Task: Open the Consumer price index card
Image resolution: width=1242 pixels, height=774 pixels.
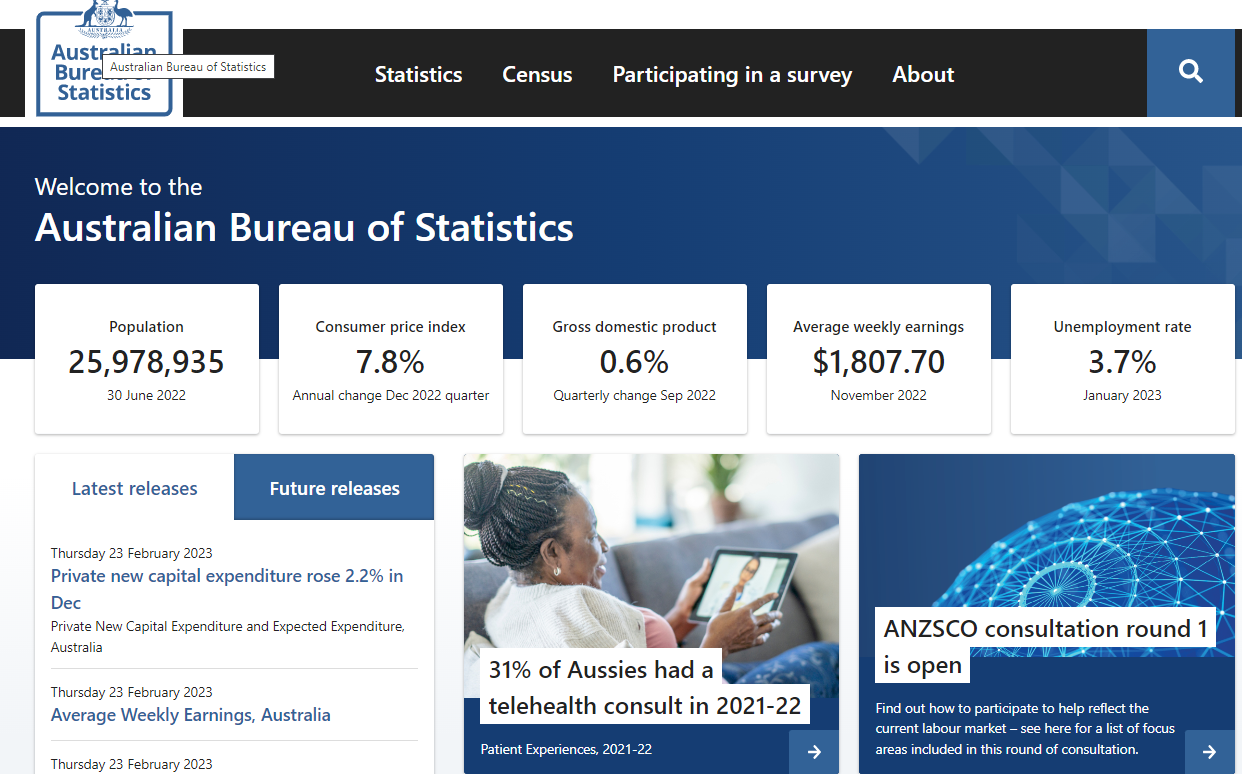Action: click(390, 359)
